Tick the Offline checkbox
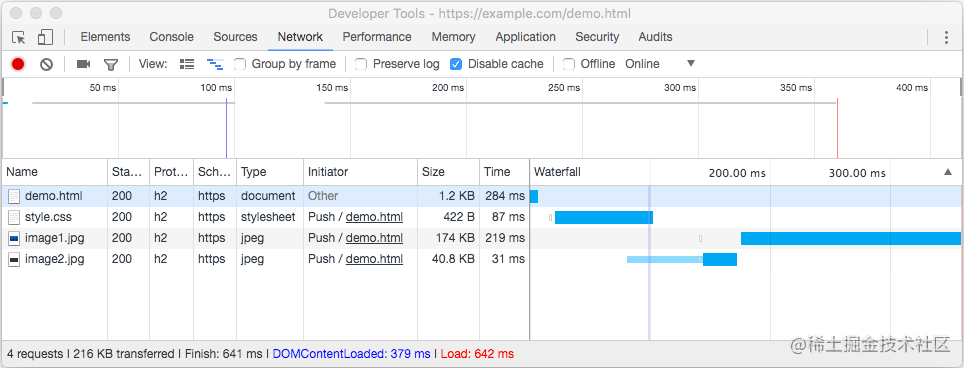Screen dimensions: 964x368 [x=569, y=64]
